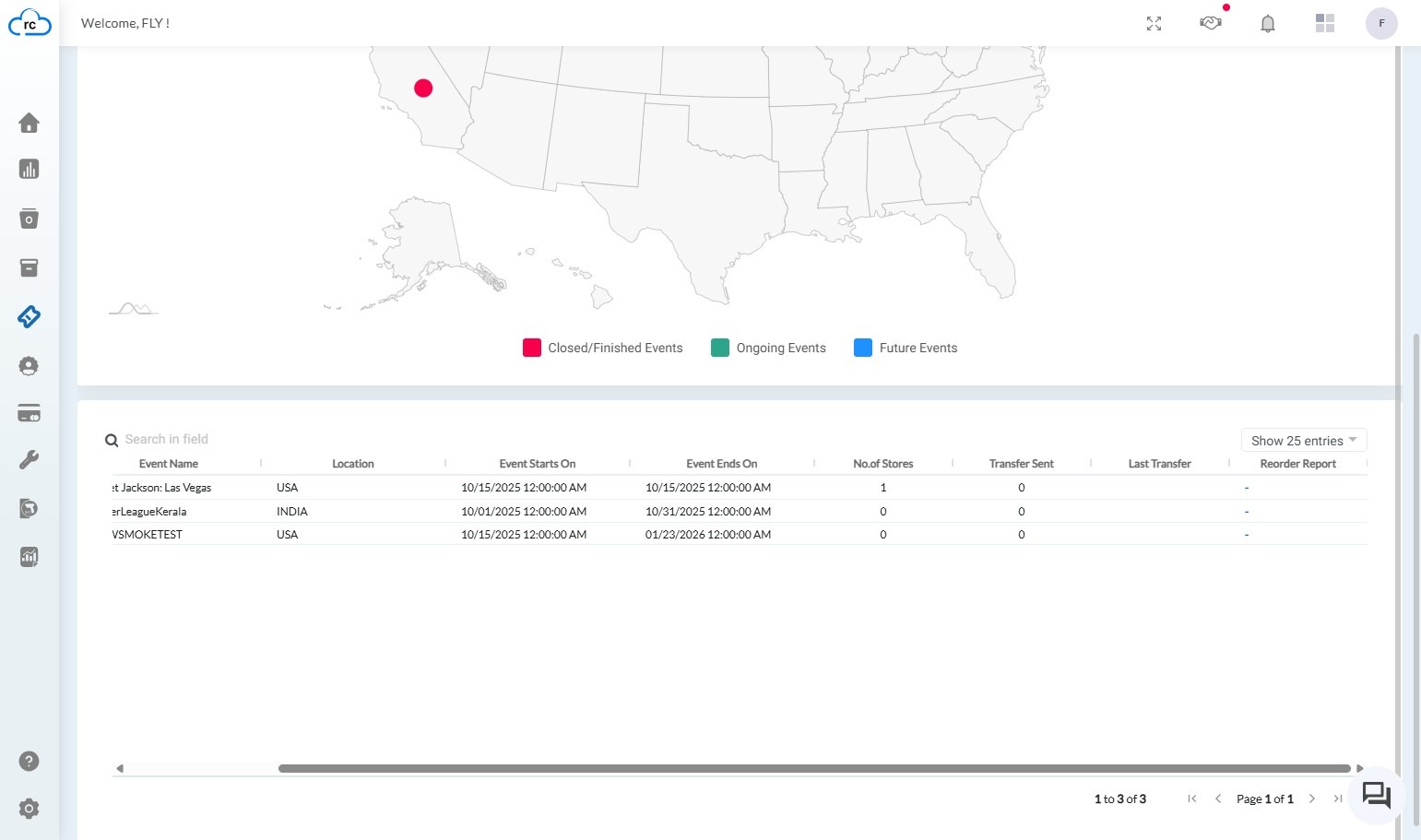Image resolution: width=1421 pixels, height=840 pixels.
Task: Sort by Last Transfer column header
Action: (1160, 464)
